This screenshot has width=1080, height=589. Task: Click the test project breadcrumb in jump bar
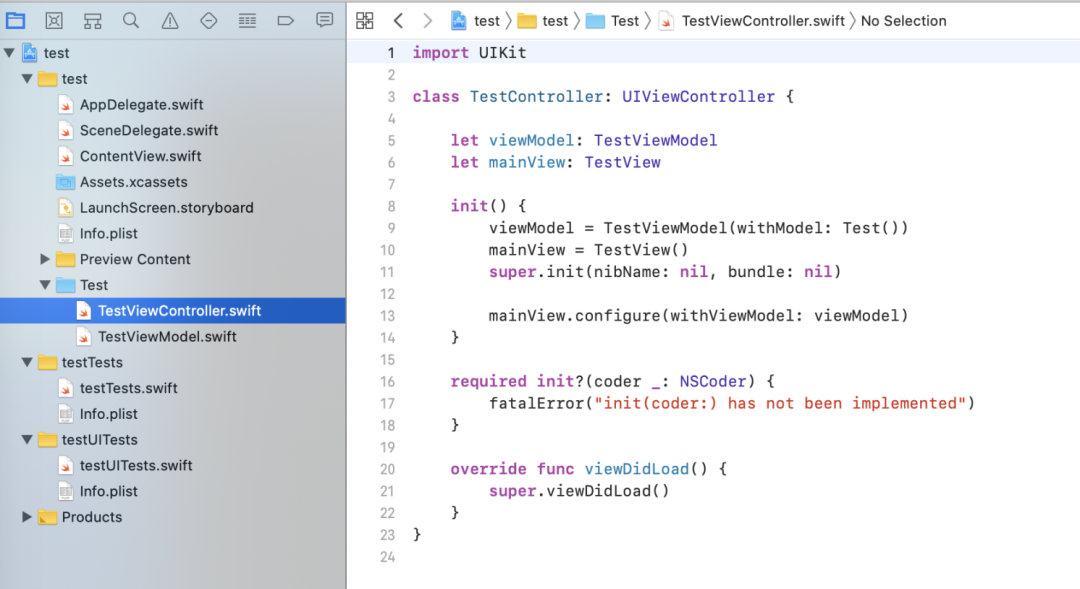[x=475, y=21]
